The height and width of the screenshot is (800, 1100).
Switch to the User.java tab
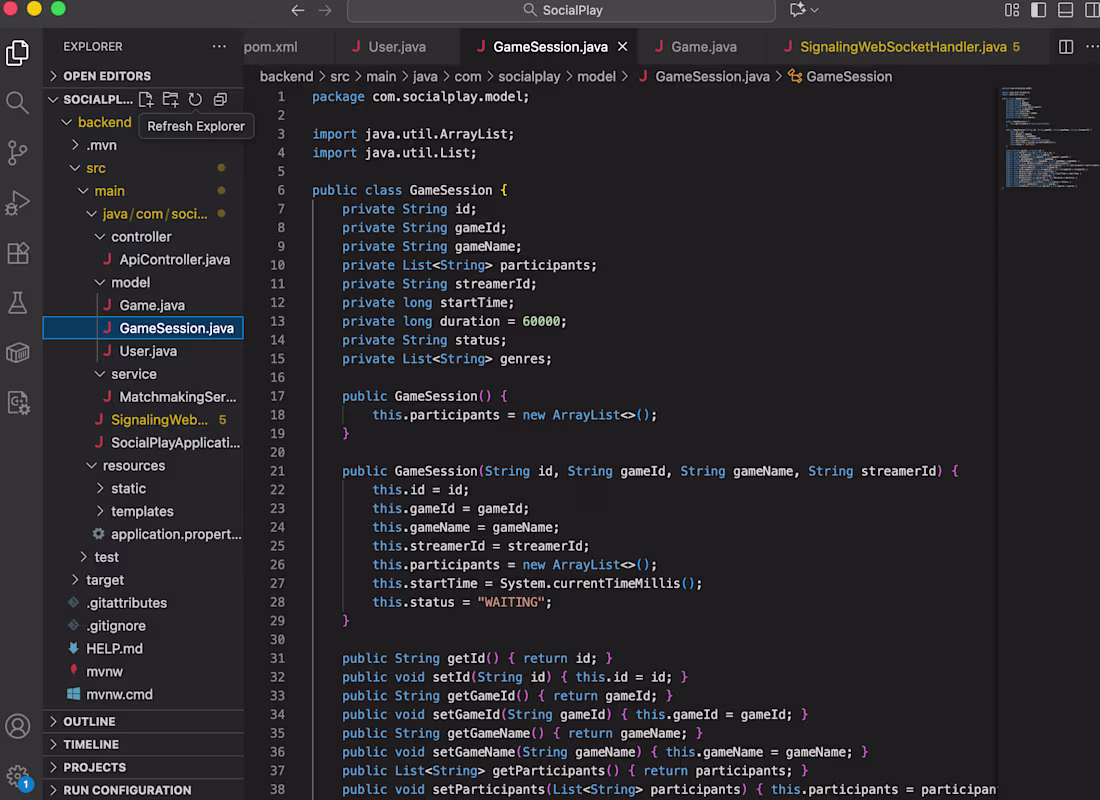pyautogui.click(x=397, y=46)
